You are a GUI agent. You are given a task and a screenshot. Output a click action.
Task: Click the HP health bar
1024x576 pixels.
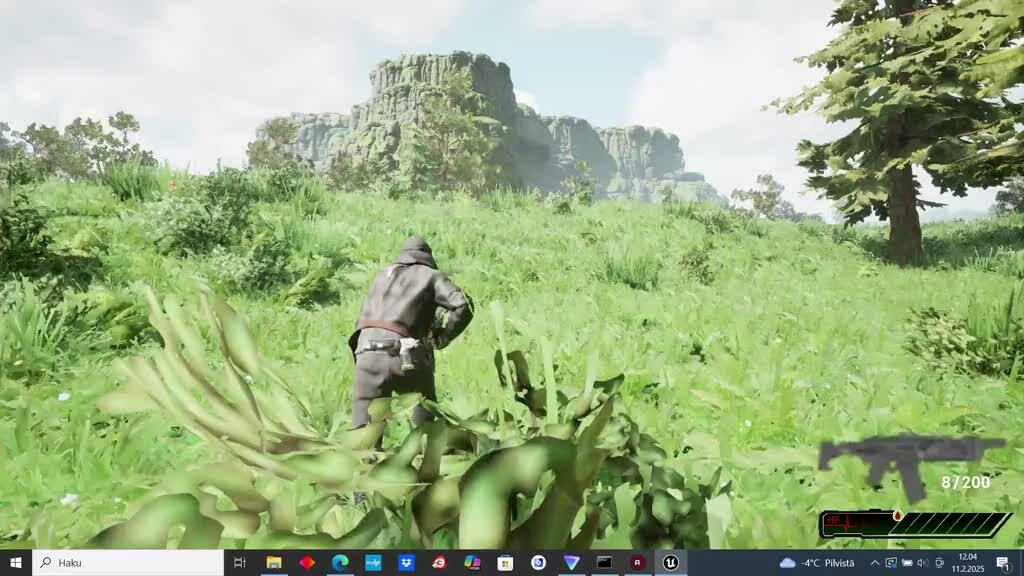pos(914,524)
